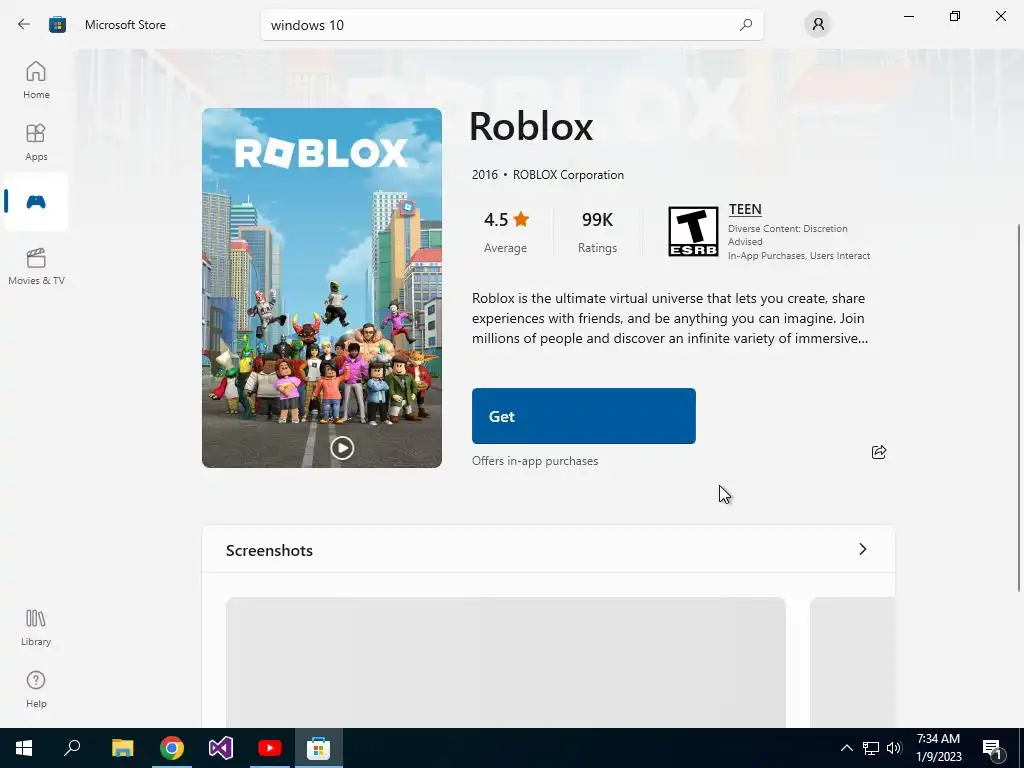Launch Google Chrome from taskbar

(172, 748)
